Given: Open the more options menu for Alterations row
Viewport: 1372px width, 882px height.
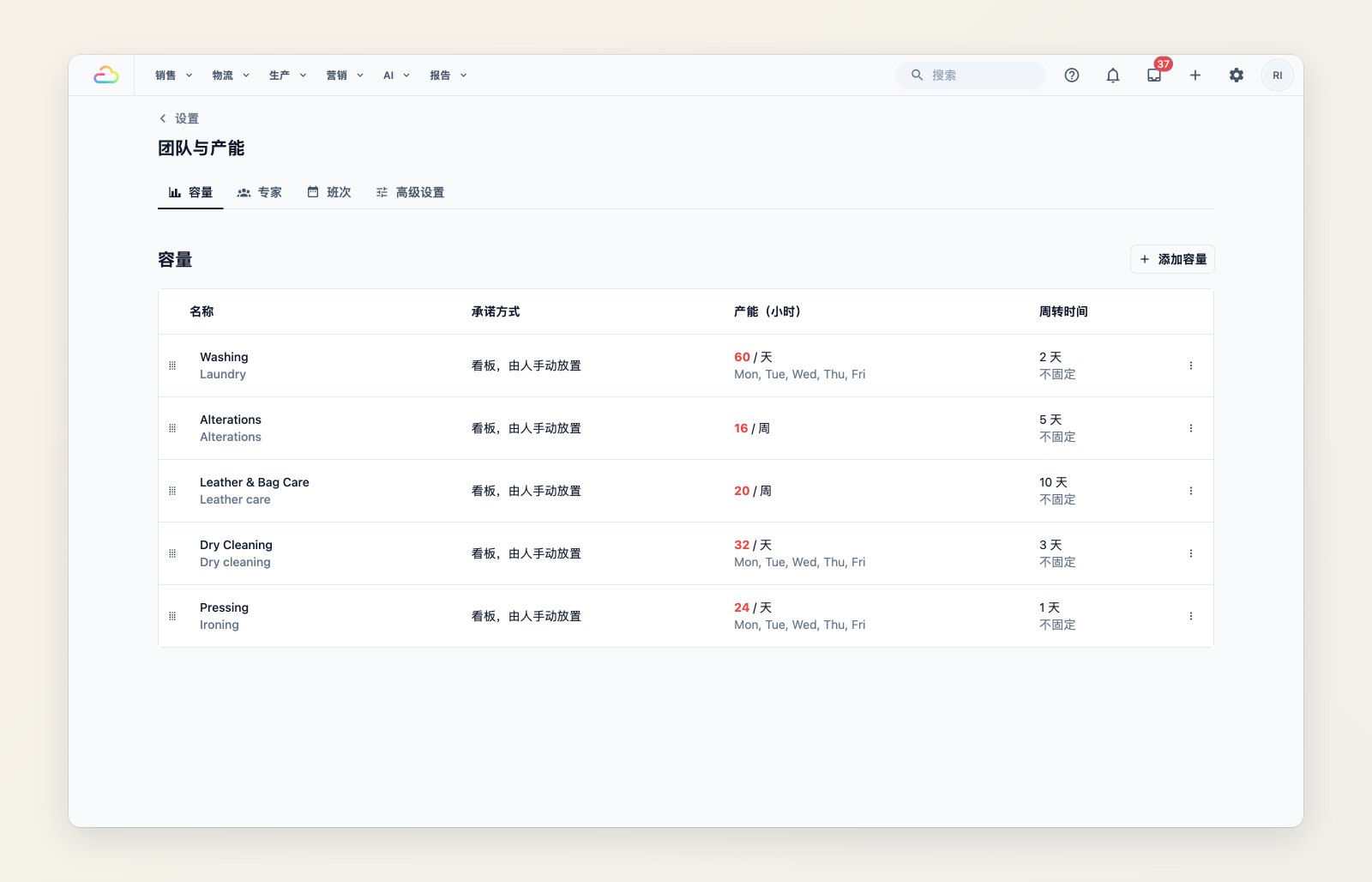Looking at the screenshot, I should click(1191, 428).
